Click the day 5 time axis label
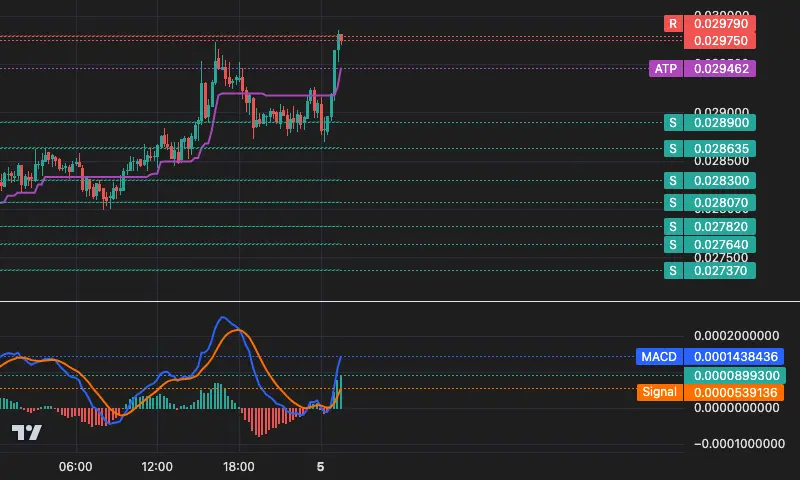Image resolution: width=800 pixels, height=480 pixels. (x=320, y=467)
